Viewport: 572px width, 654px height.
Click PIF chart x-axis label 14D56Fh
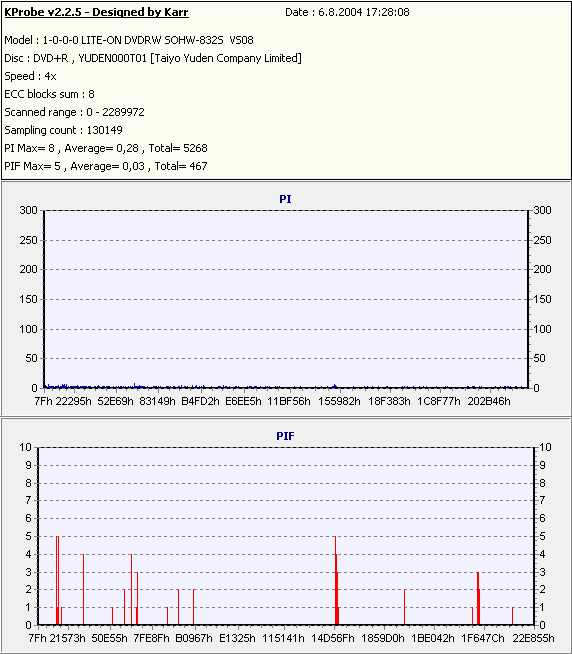[x=333, y=638]
